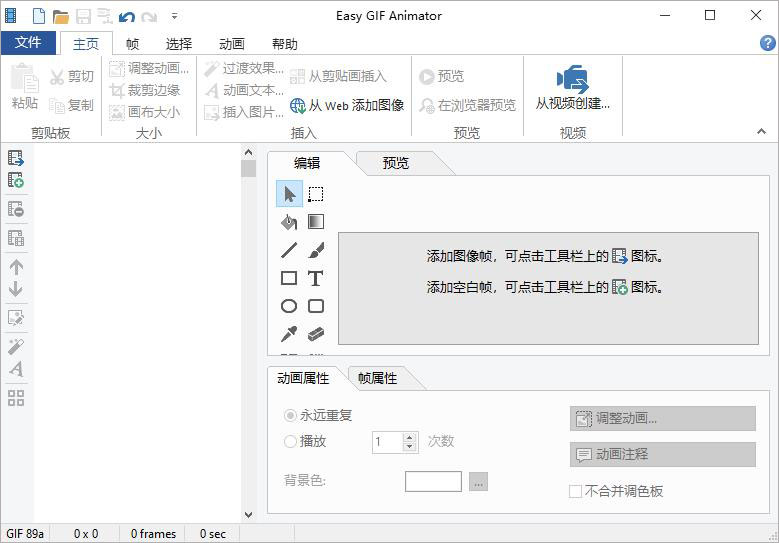Switch to the 帮助 ribbon tab
The height and width of the screenshot is (543, 779).
(x=285, y=44)
